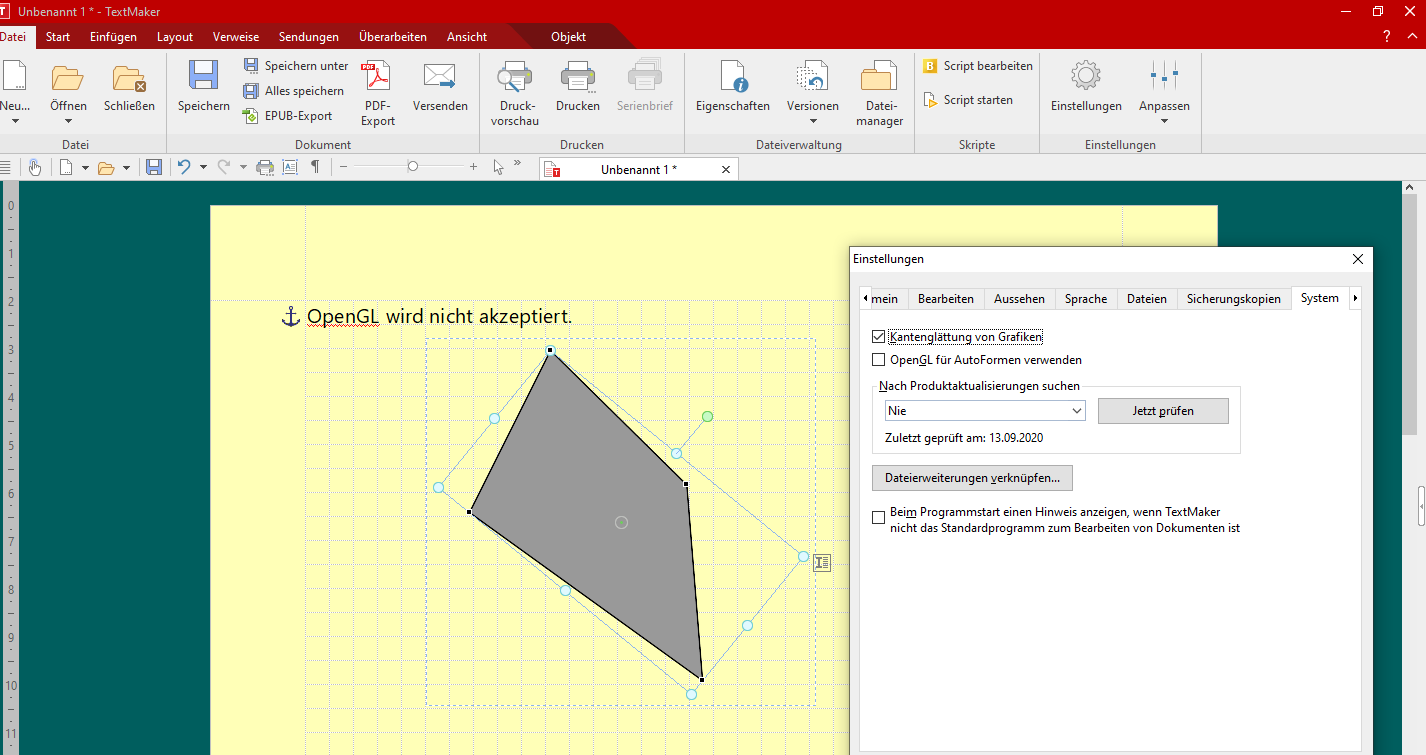Screen dimensions: 1426x755
Task: Open quick toolbar new-document dropdown arrow
Action: [85, 167]
